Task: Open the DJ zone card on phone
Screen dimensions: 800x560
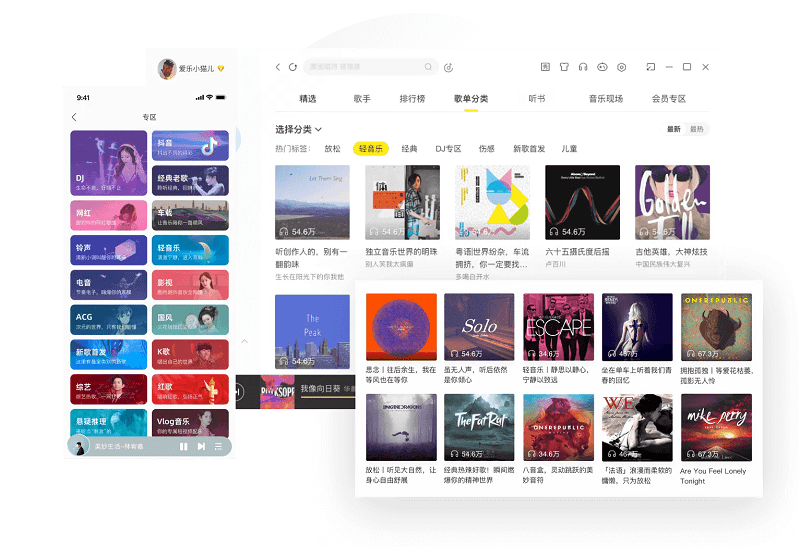Action: click(109, 163)
